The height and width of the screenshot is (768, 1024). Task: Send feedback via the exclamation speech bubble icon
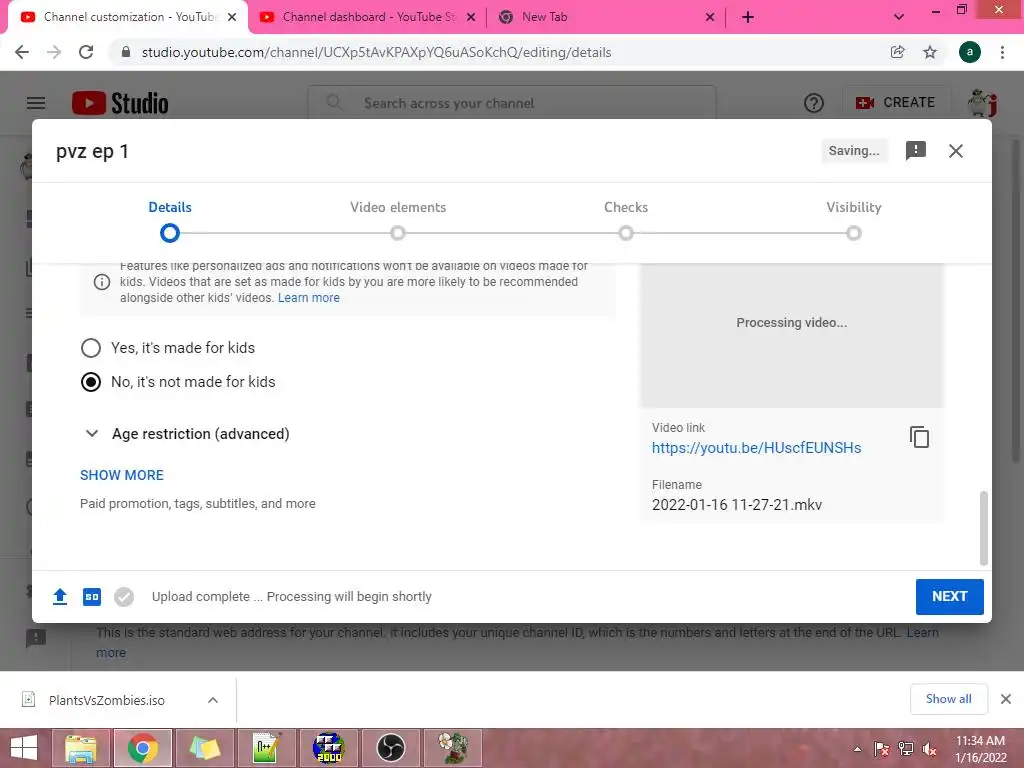pyautogui.click(x=916, y=151)
